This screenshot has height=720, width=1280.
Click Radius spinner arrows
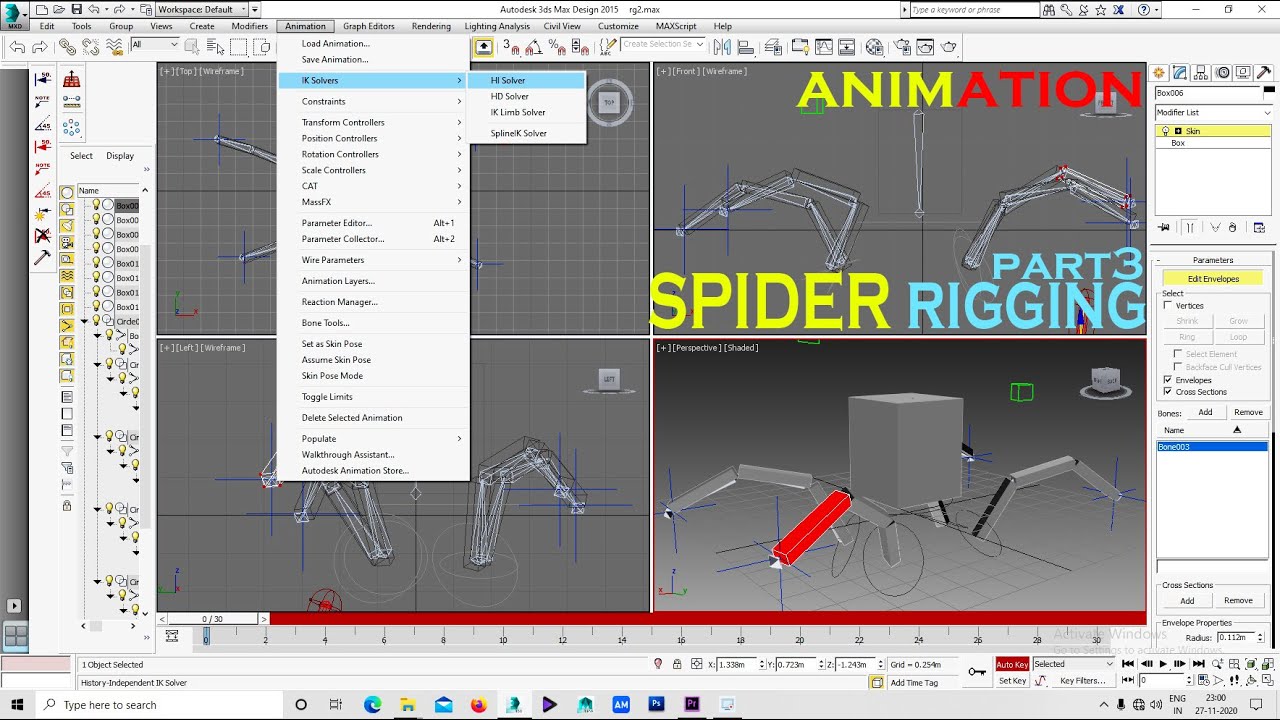click(1262, 637)
